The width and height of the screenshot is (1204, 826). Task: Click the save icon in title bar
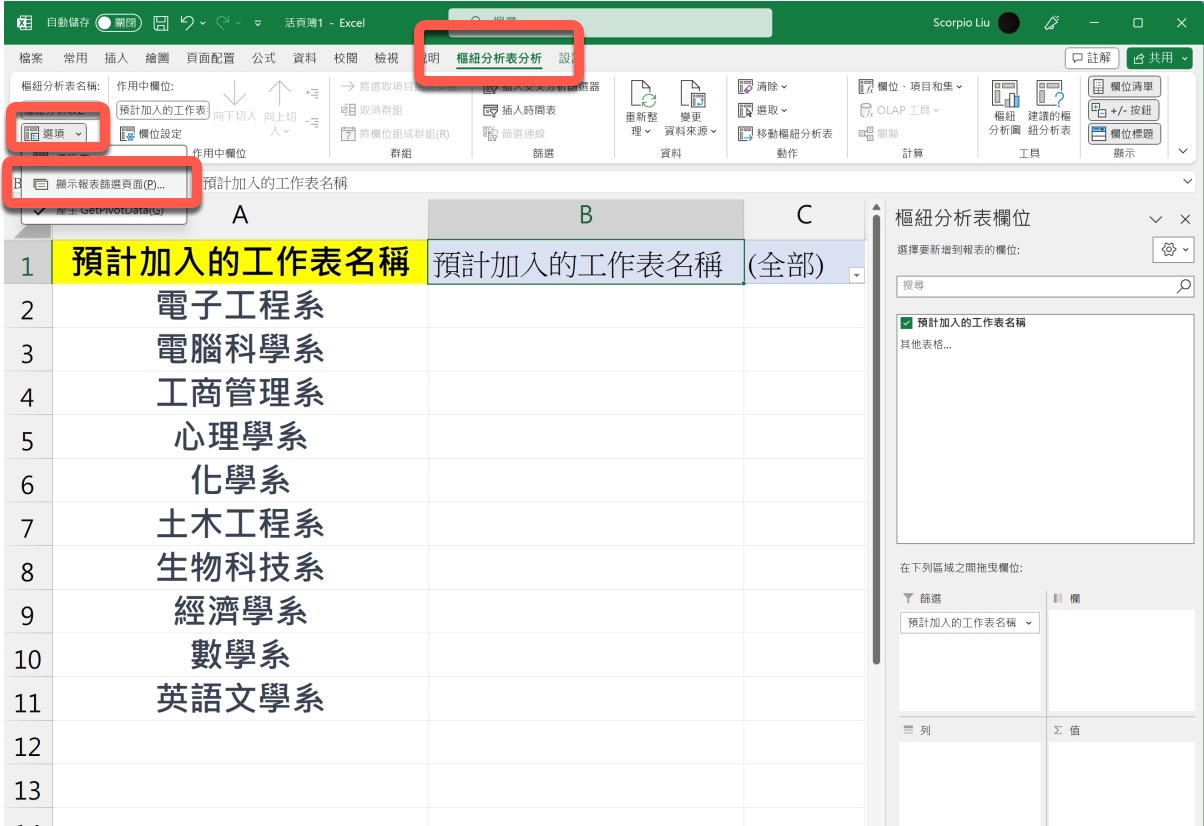(160, 22)
